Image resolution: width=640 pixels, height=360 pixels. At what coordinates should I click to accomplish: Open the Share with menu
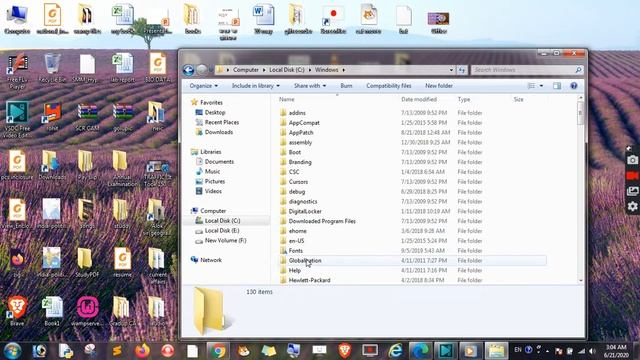310,86
